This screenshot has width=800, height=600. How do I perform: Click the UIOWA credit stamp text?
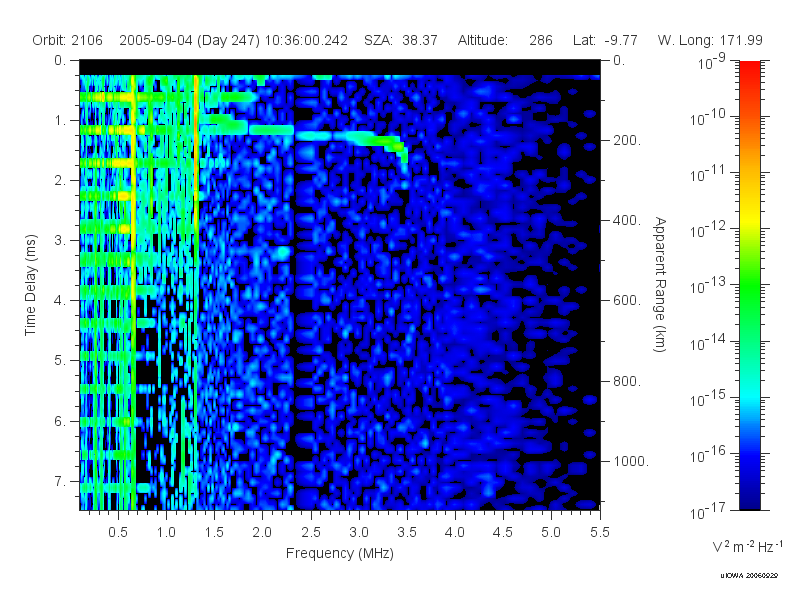coord(749,576)
